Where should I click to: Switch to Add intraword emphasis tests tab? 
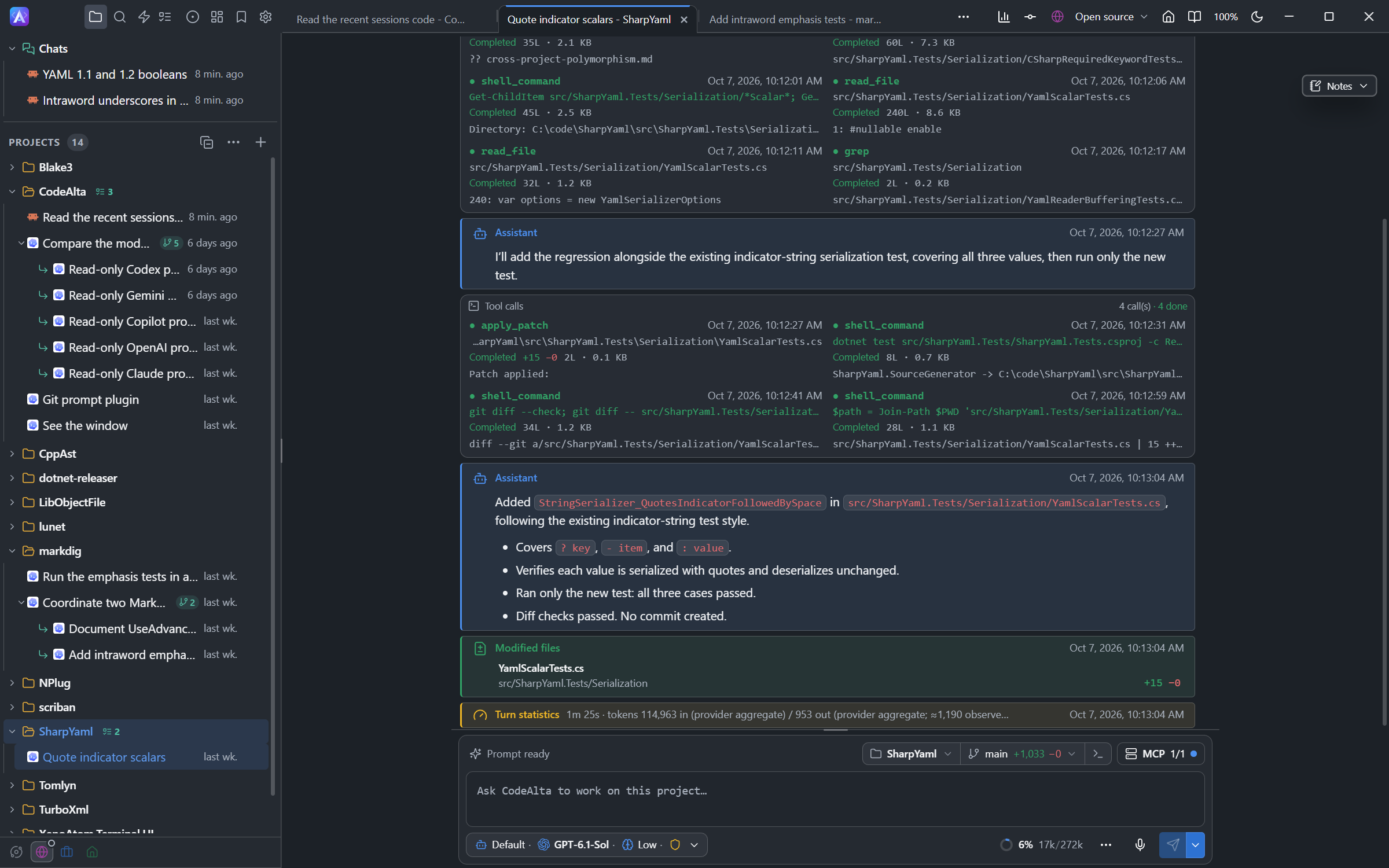click(x=795, y=20)
